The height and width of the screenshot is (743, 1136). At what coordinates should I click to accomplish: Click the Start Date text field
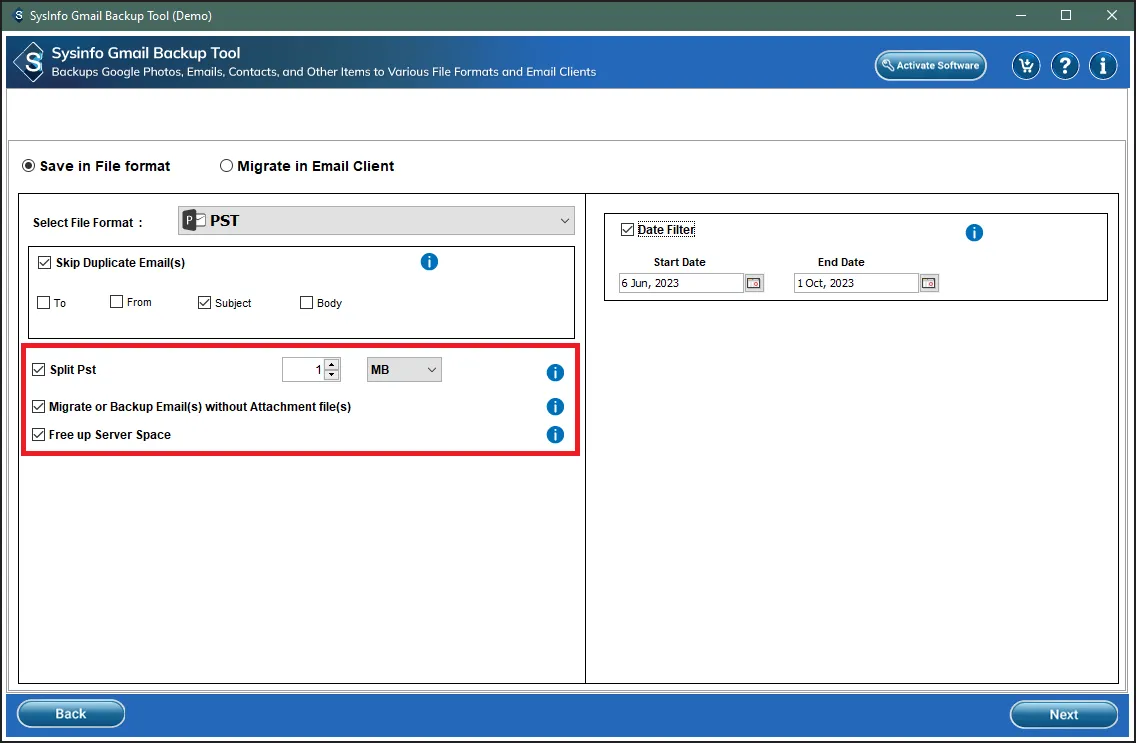pyautogui.click(x=680, y=283)
